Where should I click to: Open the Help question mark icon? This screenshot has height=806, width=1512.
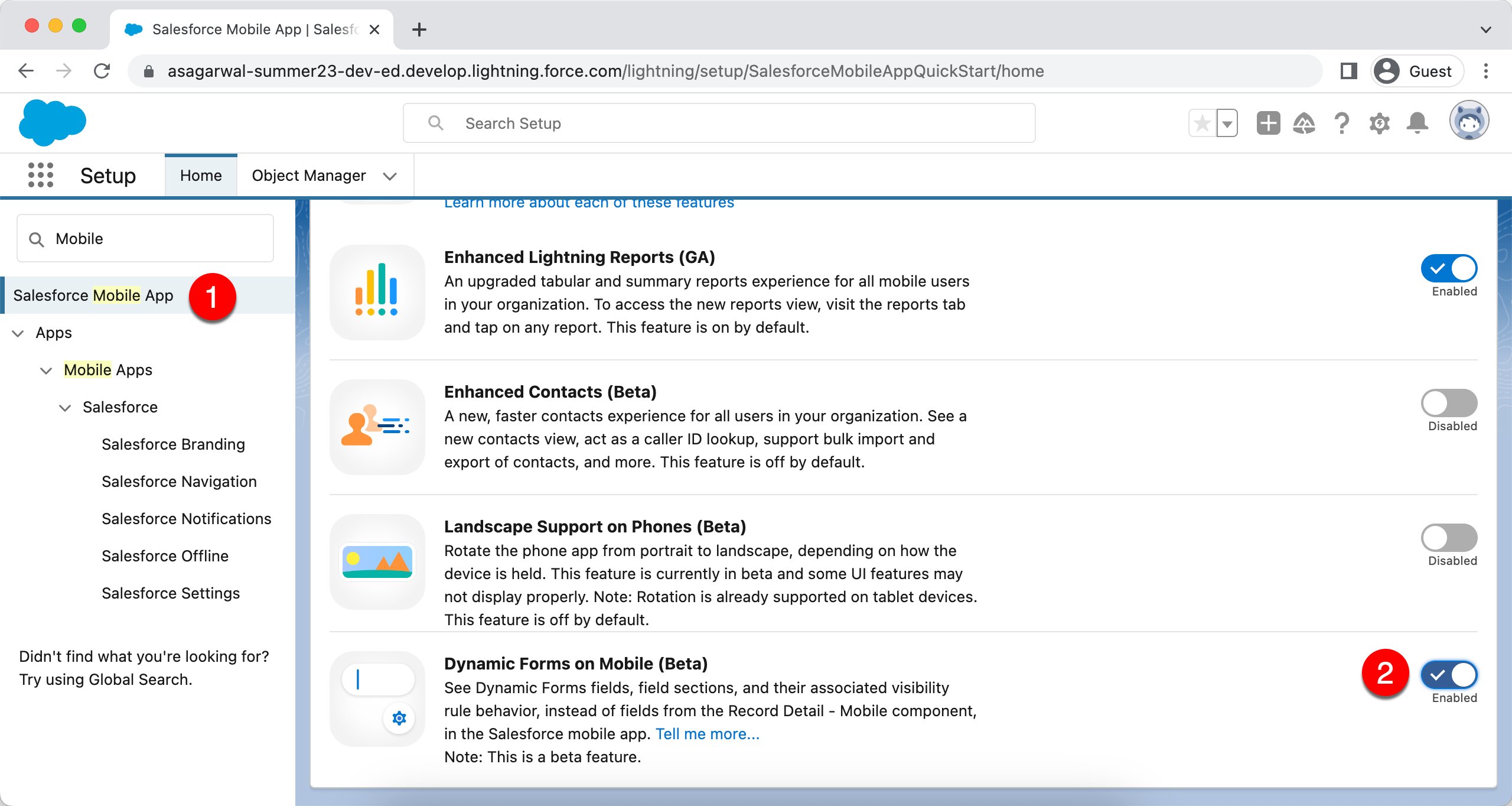tap(1342, 122)
